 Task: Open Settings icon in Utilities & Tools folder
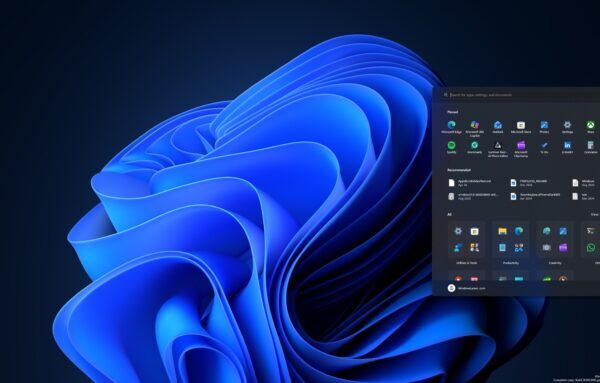coord(458,231)
